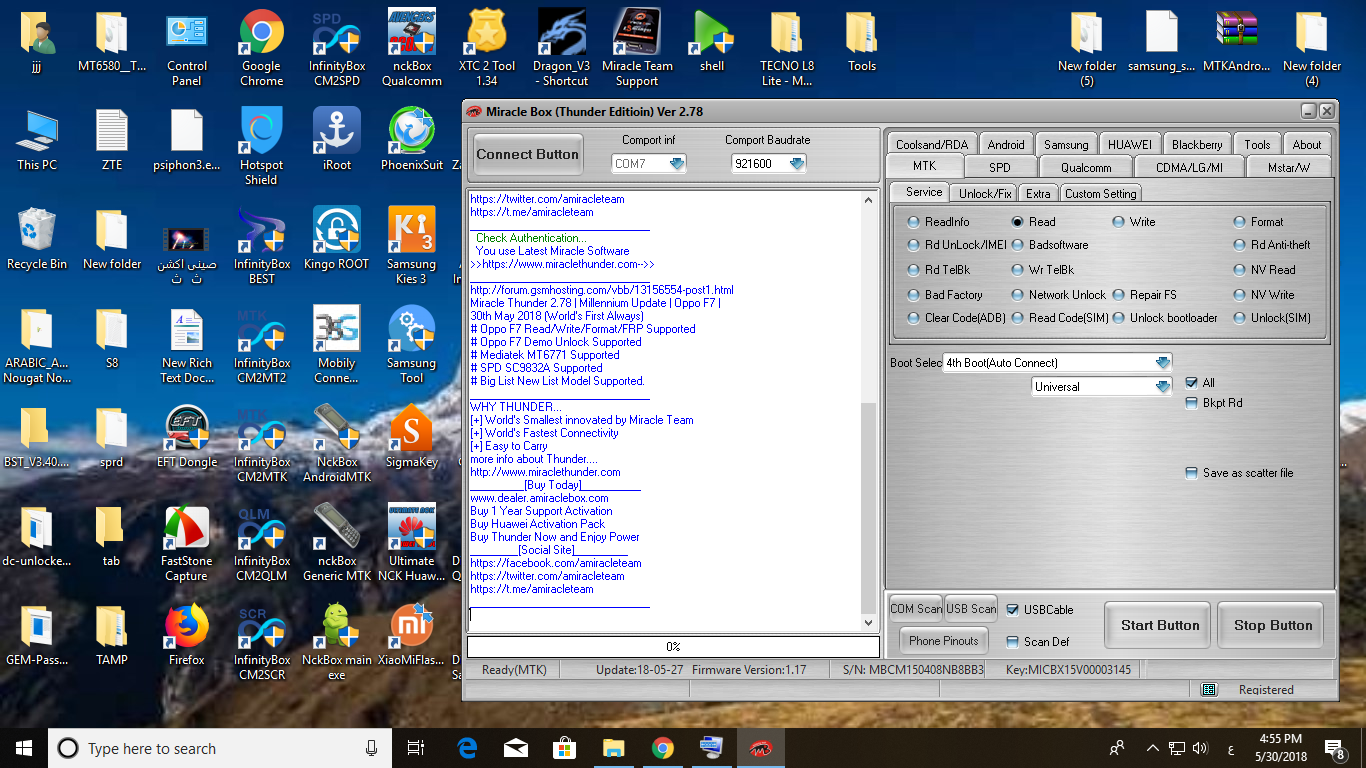Select the Samsung Kies 3 desktop icon
The height and width of the screenshot is (768, 1366).
[x=412, y=247]
